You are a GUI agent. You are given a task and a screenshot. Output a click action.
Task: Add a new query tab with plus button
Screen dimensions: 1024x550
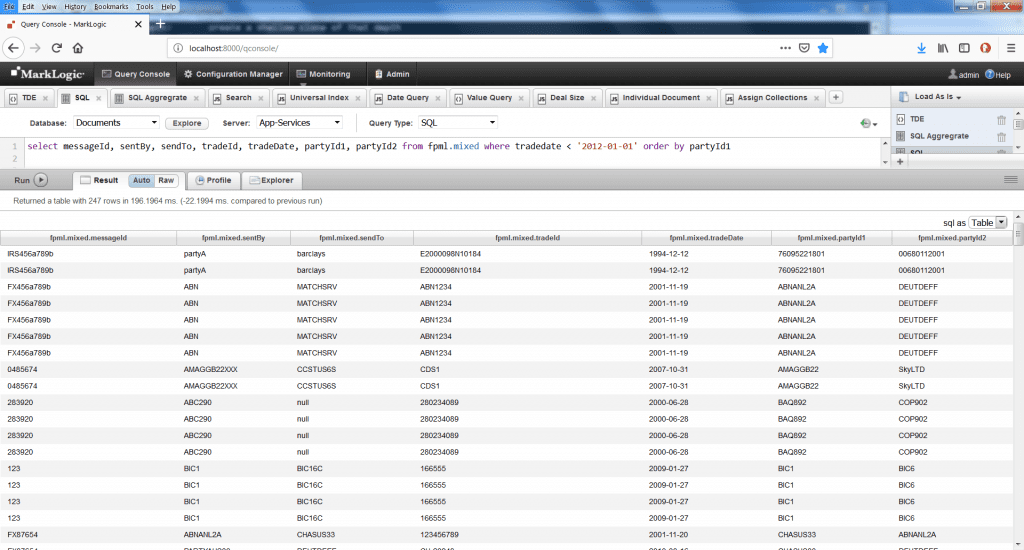pos(836,97)
